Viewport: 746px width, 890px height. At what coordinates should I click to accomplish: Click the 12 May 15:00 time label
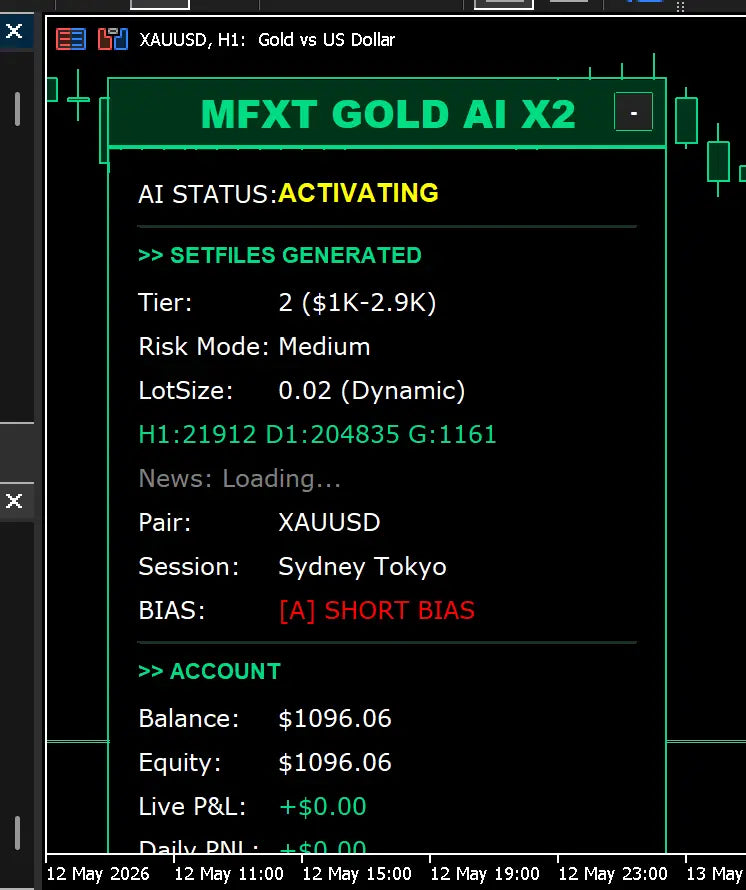(x=357, y=874)
